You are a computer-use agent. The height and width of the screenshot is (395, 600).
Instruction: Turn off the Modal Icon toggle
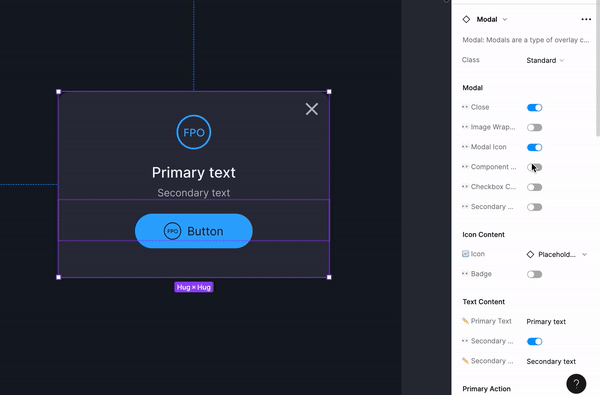[535, 147]
